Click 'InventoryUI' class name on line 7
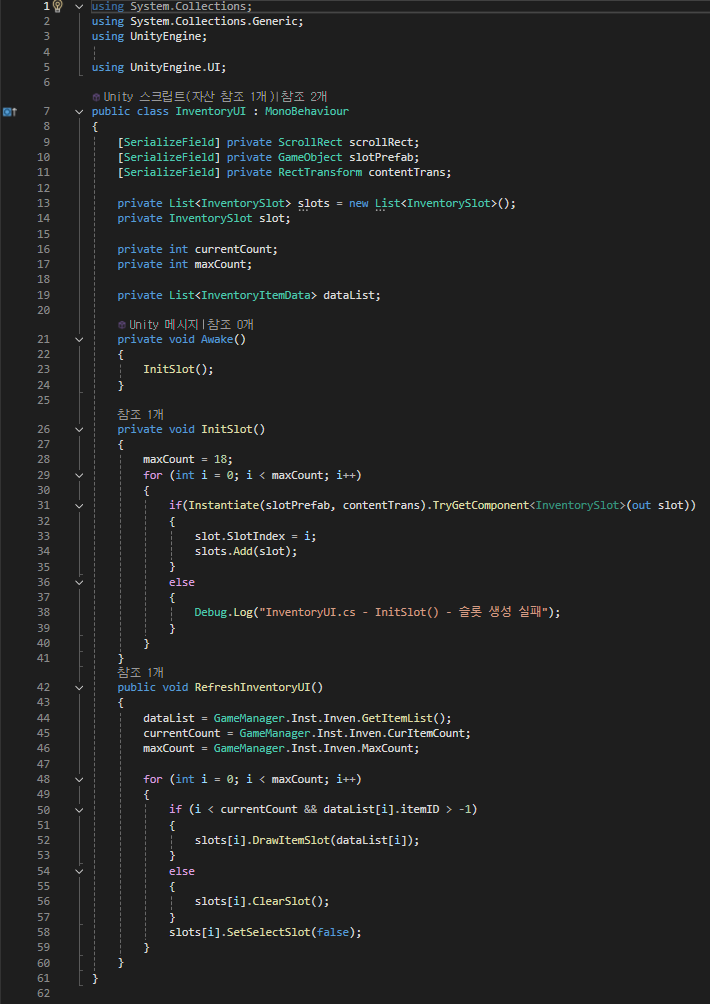 tap(211, 111)
